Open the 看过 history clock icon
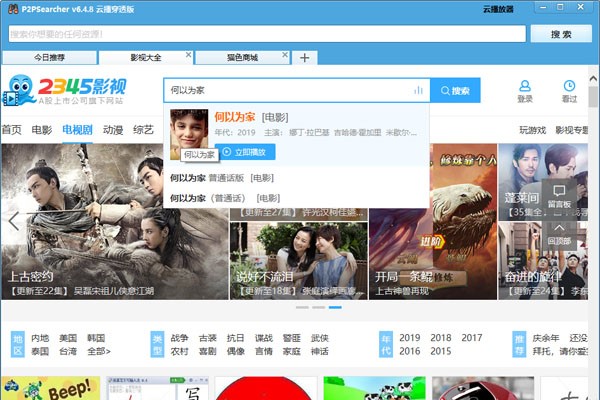This screenshot has height=400, width=600. (569, 91)
